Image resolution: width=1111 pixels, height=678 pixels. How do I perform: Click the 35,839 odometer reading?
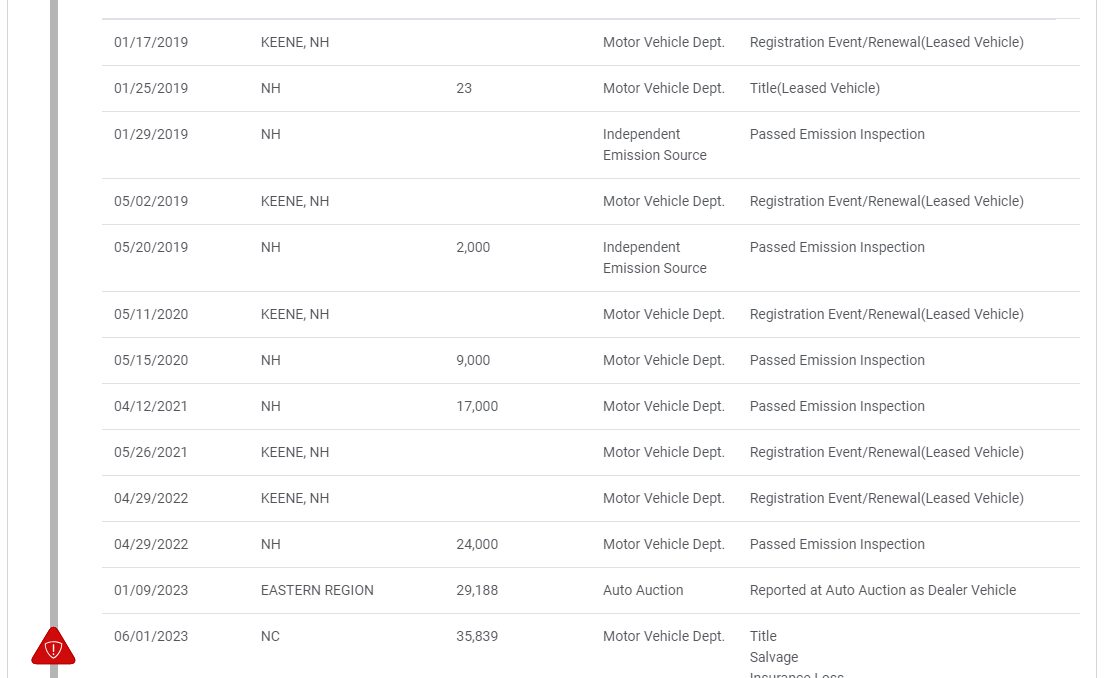(477, 636)
